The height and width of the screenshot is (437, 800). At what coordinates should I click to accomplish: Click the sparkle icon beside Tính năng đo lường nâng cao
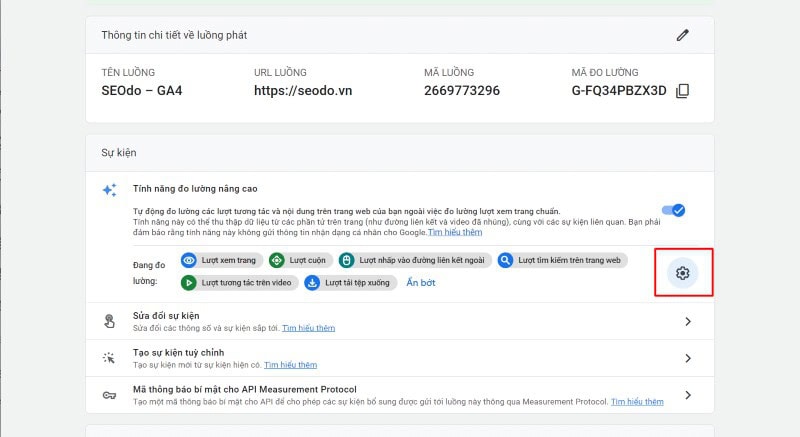click(x=110, y=190)
